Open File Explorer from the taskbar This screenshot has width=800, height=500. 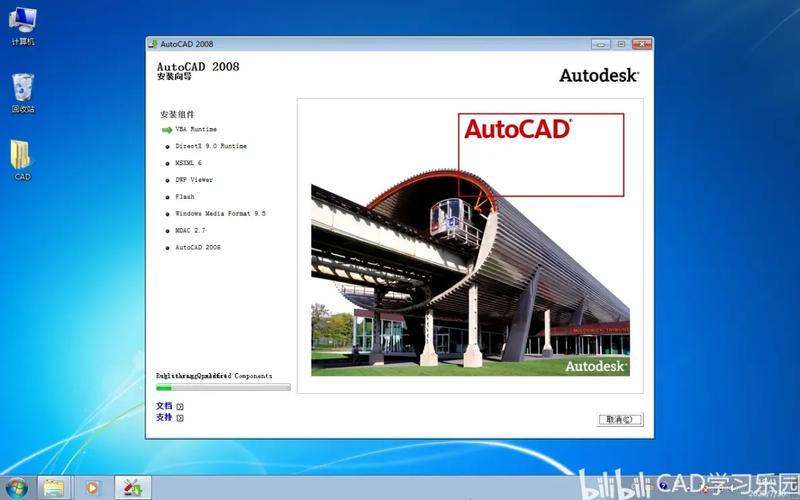[x=54, y=488]
